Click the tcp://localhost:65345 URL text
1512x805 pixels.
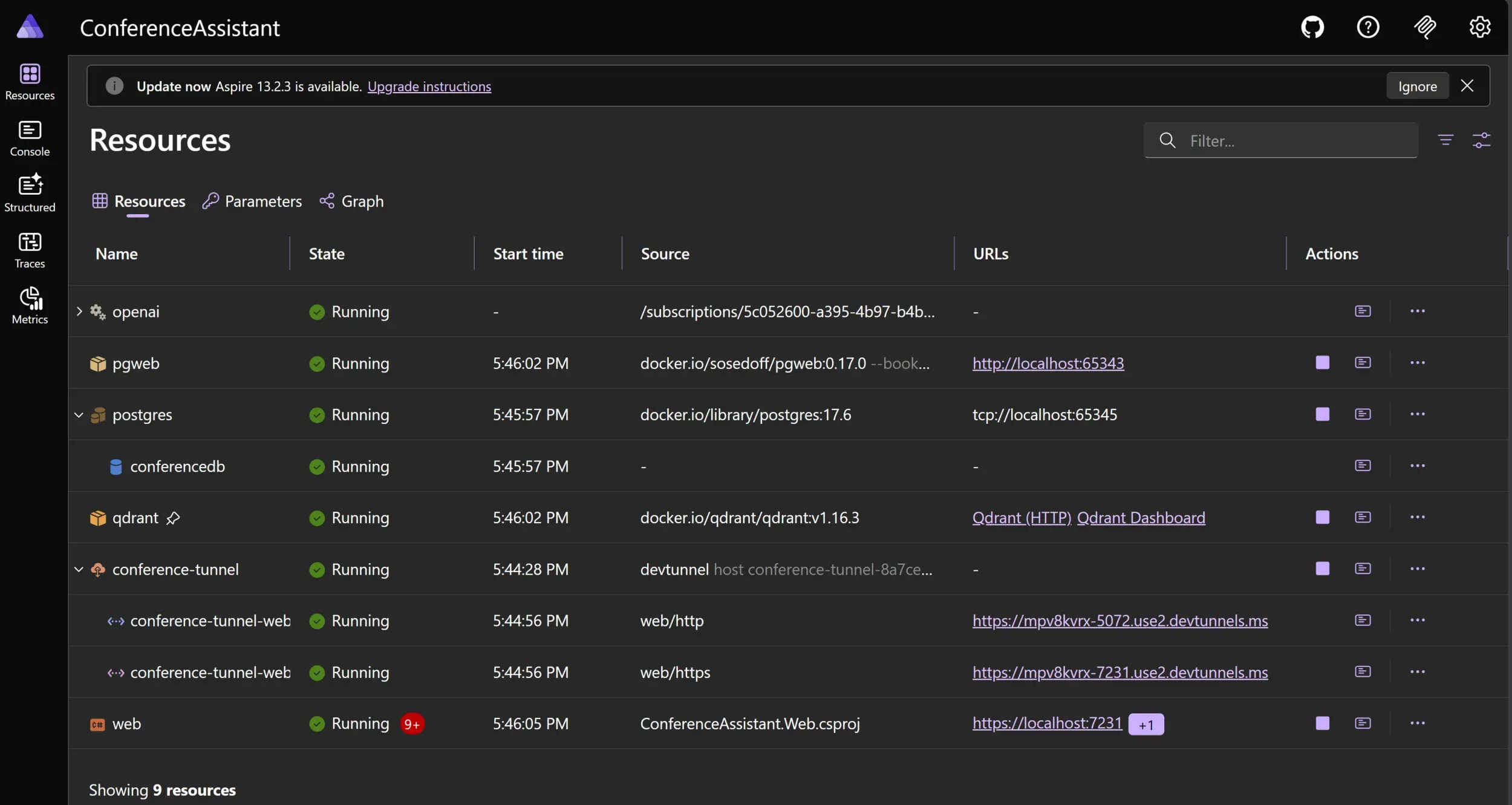pyautogui.click(x=1044, y=415)
